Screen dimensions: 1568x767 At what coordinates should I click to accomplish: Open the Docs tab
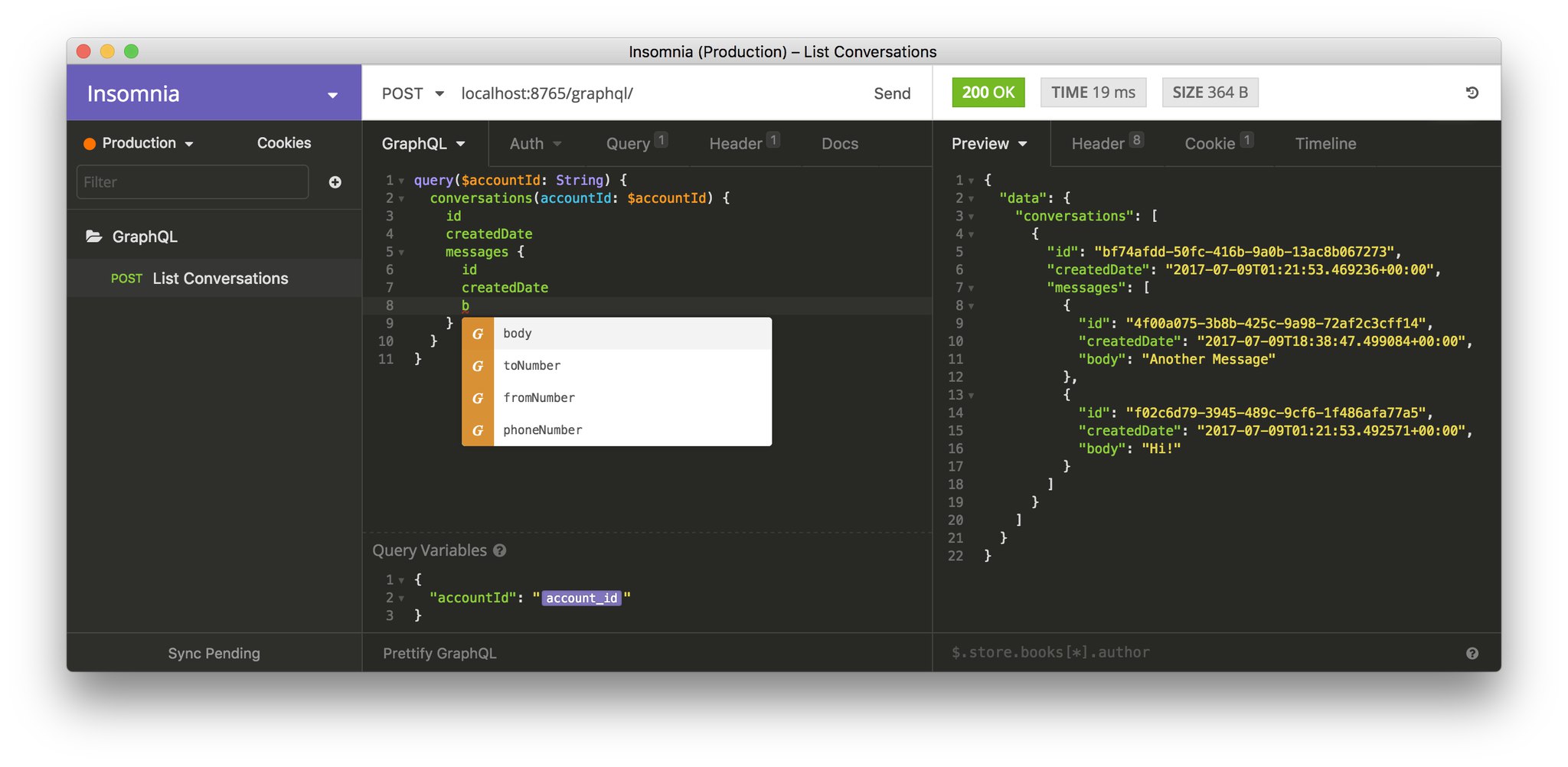(840, 143)
